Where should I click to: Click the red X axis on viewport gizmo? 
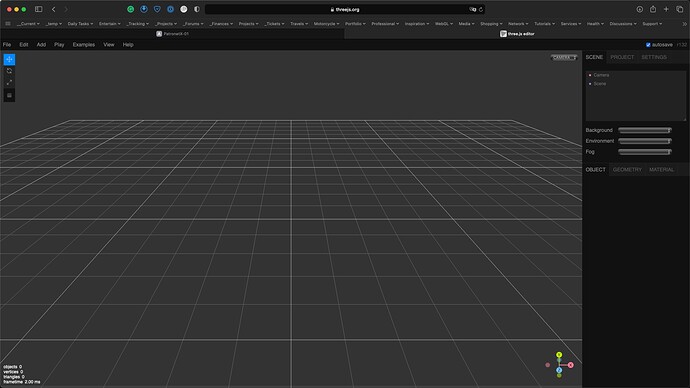tap(570, 365)
